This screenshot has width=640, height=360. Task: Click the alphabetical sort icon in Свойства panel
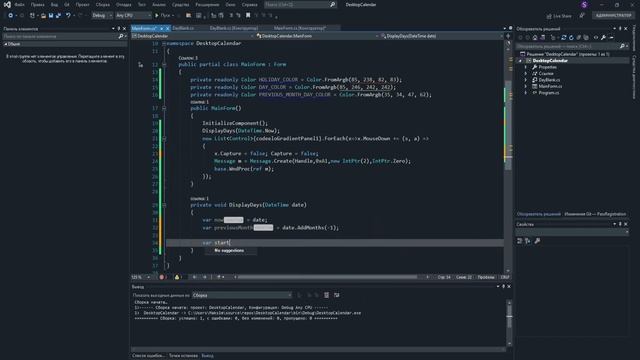[x=528, y=241]
